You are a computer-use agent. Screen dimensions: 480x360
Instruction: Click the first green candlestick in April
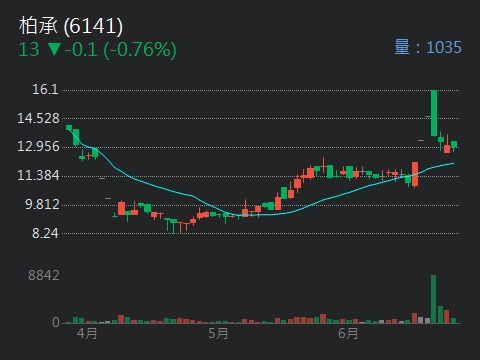coord(69,127)
